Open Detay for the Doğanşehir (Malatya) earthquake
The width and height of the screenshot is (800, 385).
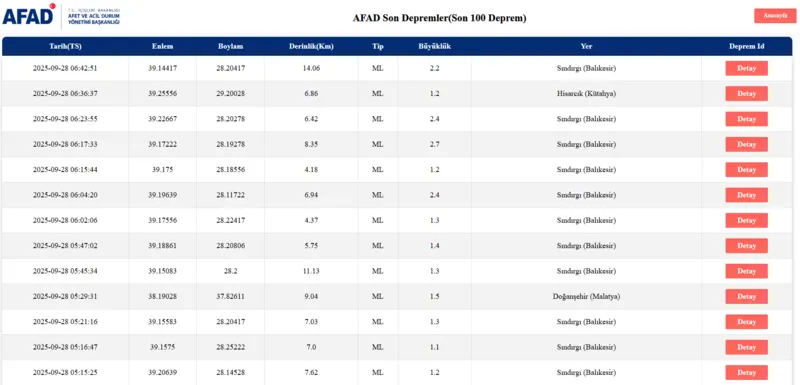[746, 297]
